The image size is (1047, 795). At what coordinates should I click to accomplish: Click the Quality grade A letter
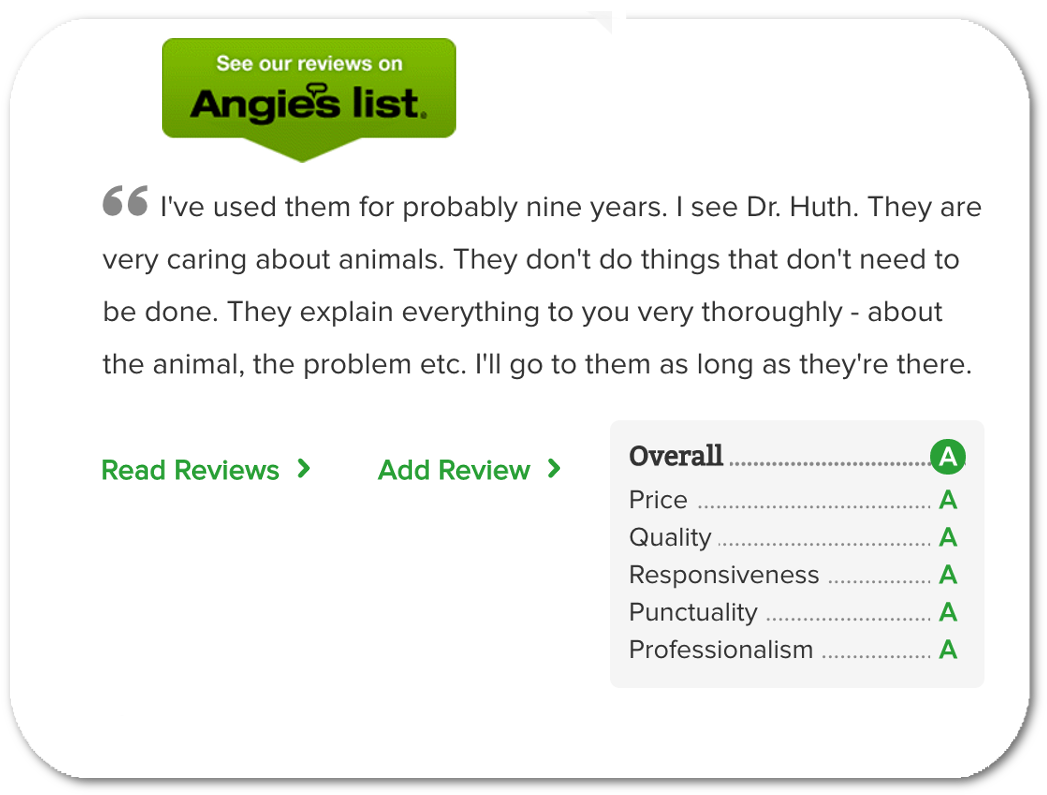948,537
